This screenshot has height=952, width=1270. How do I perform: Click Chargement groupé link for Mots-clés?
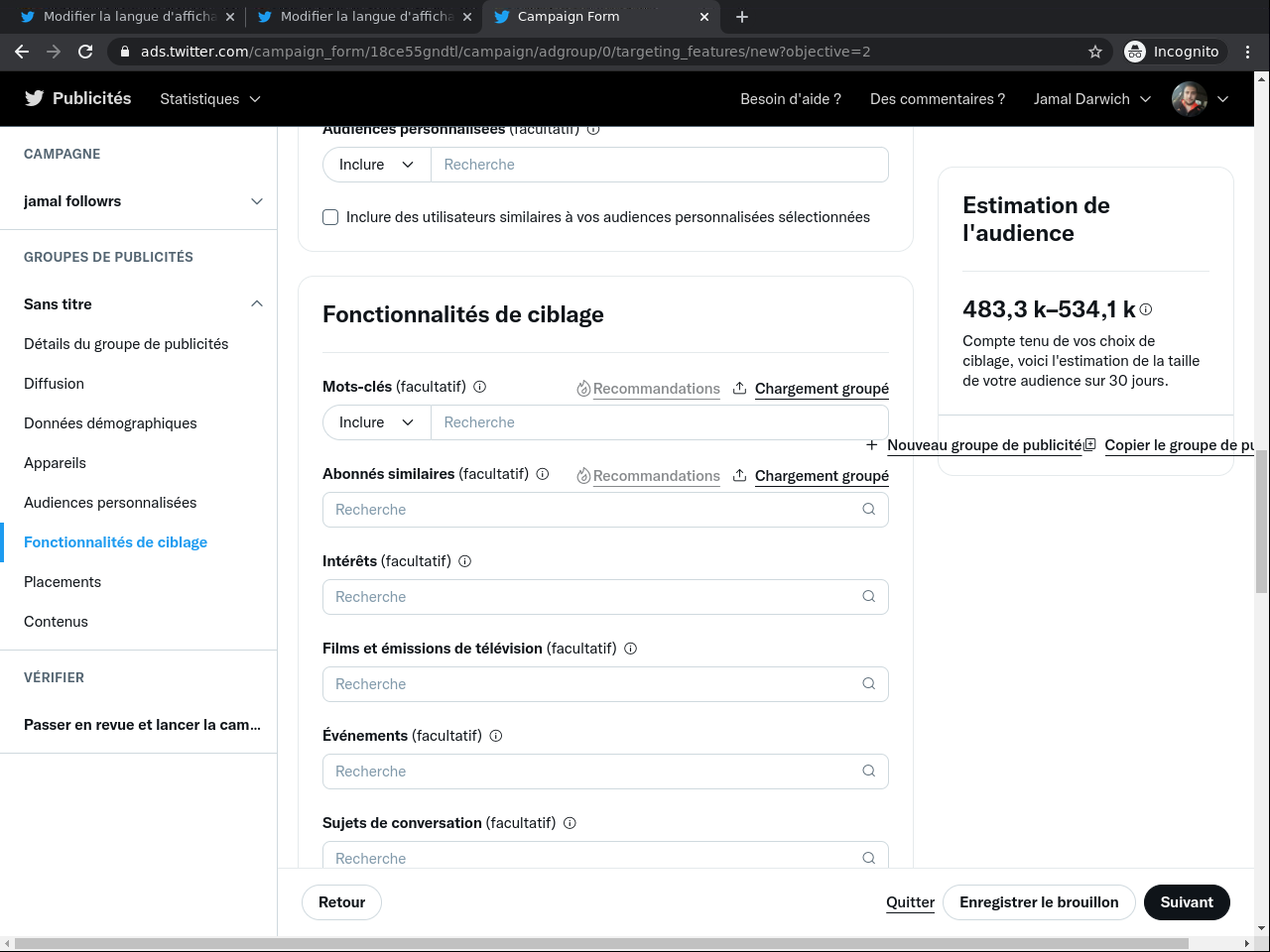pyautogui.click(x=822, y=389)
